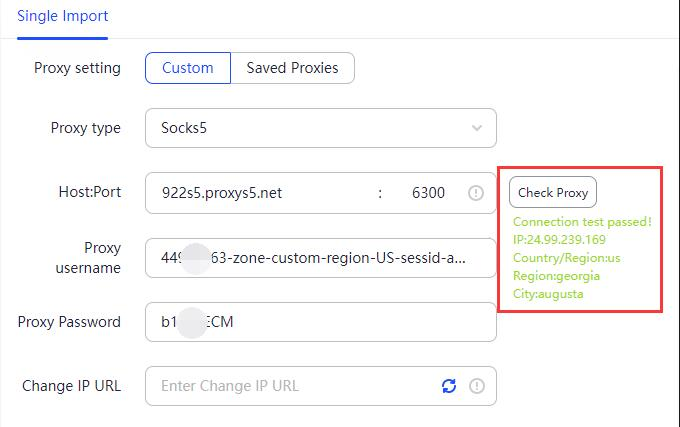The width and height of the screenshot is (680, 427).
Task: Click the chevron arrow on Socks5 dropdown
Action: pyautogui.click(x=477, y=128)
